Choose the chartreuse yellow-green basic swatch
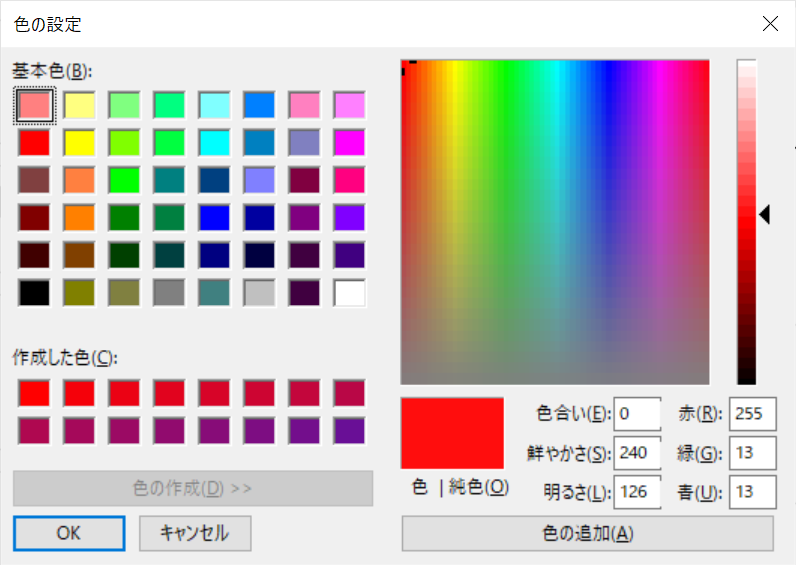The width and height of the screenshot is (796, 565). pos(124,143)
